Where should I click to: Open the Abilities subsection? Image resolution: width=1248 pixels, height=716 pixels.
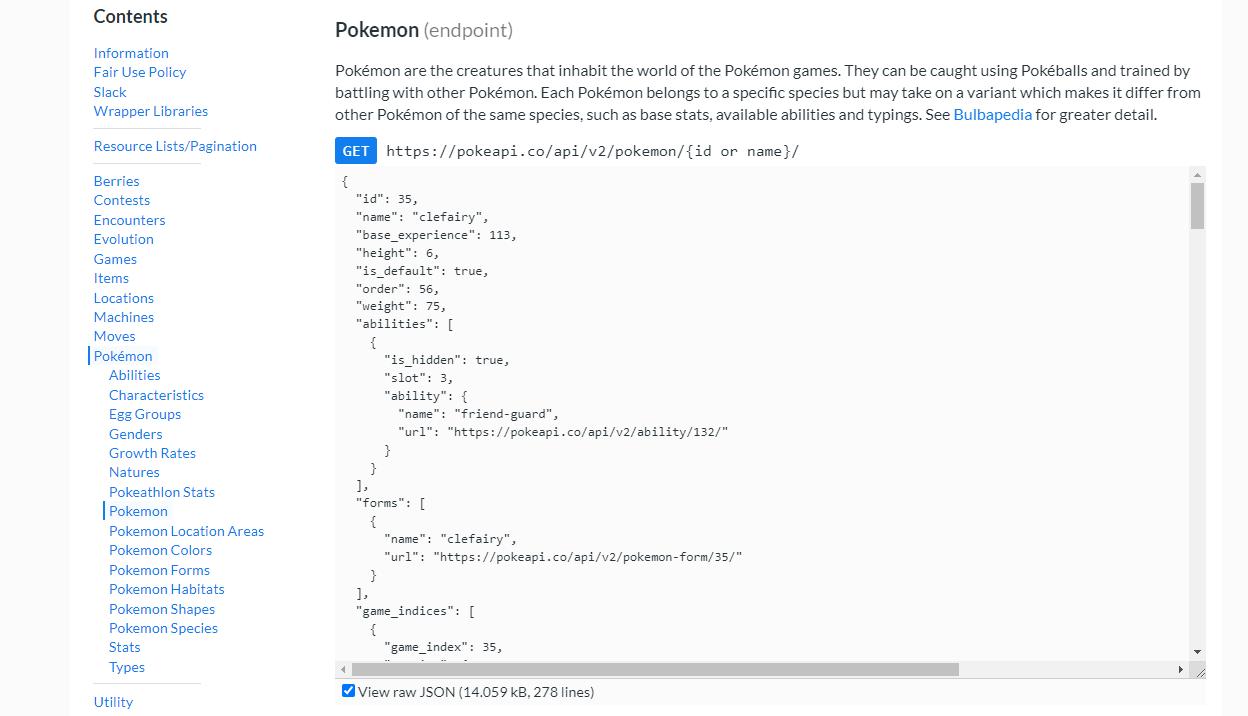click(134, 374)
